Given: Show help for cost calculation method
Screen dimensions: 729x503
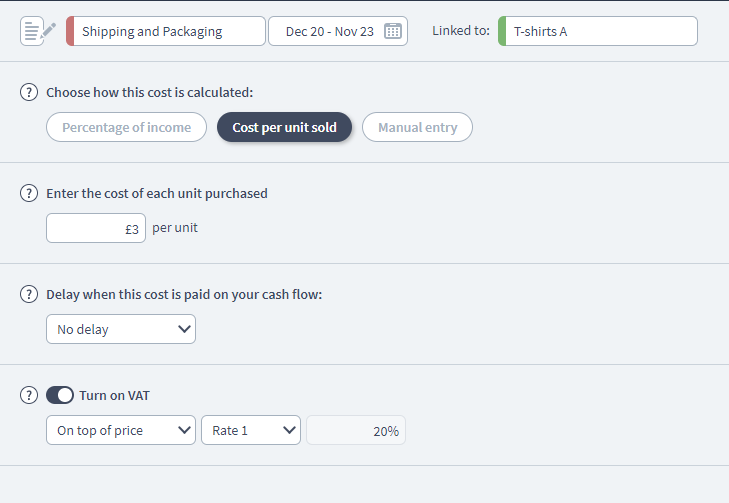Looking at the screenshot, I should (x=29, y=92).
